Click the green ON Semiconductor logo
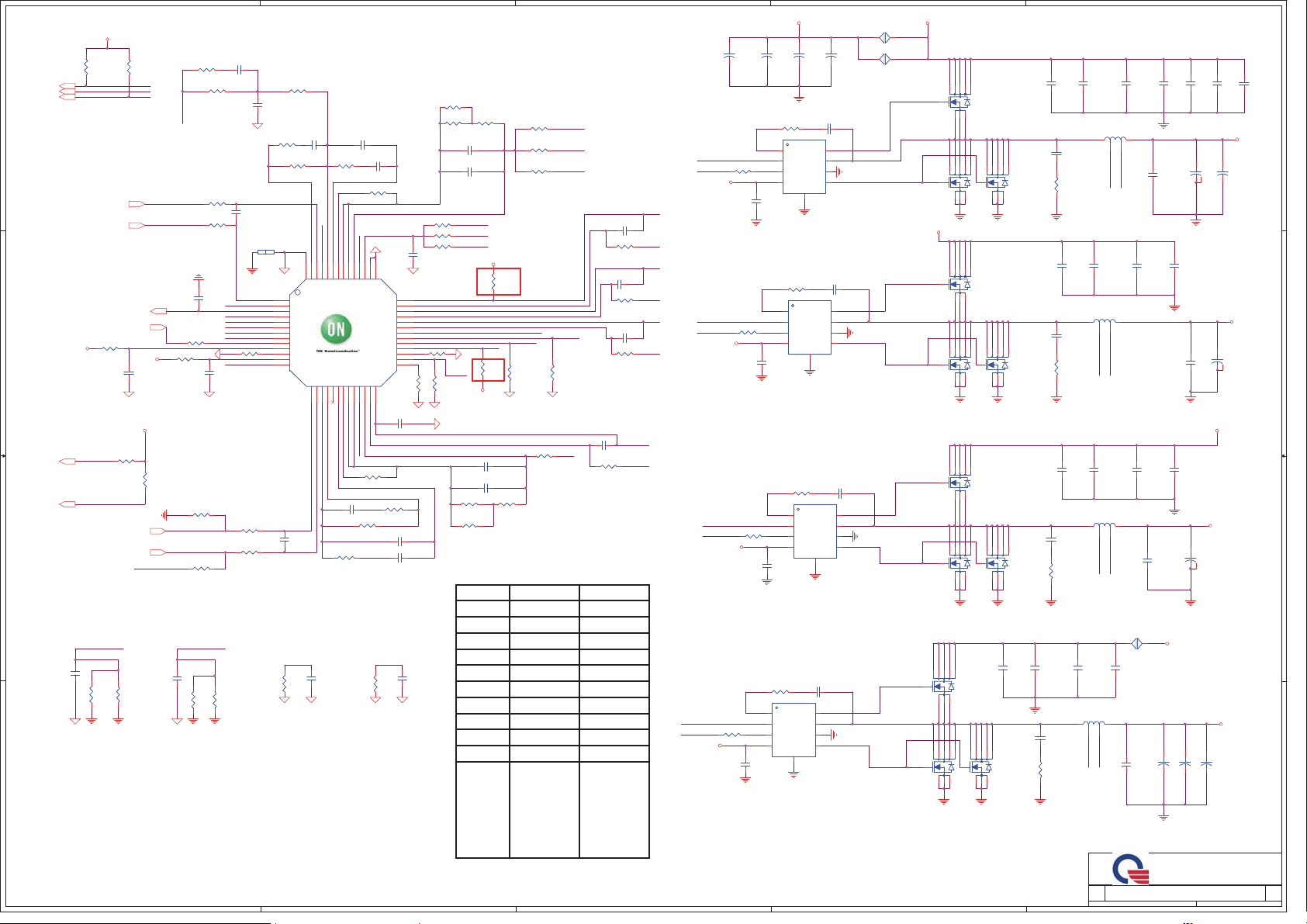 (336, 330)
